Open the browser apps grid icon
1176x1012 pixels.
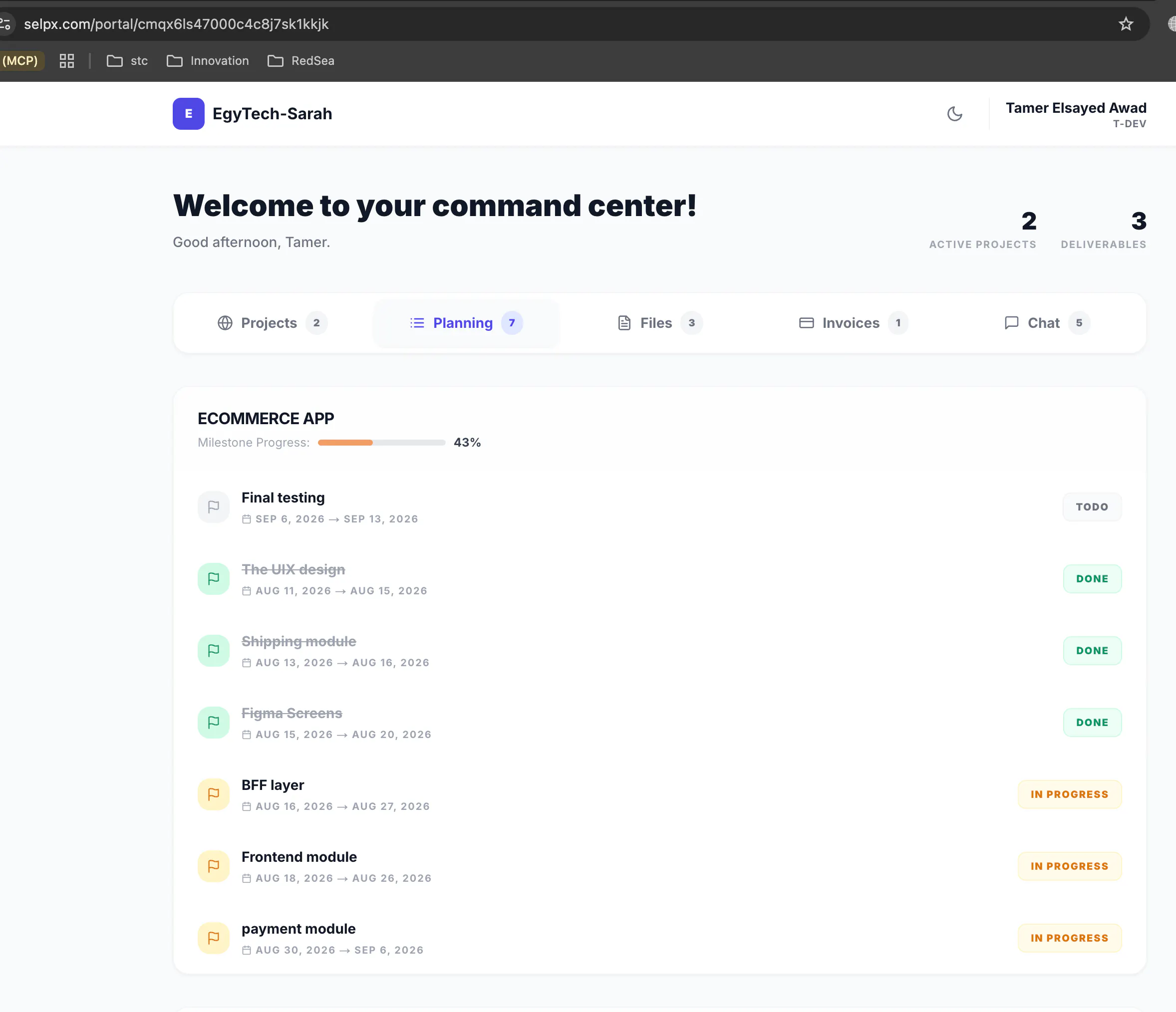67,61
